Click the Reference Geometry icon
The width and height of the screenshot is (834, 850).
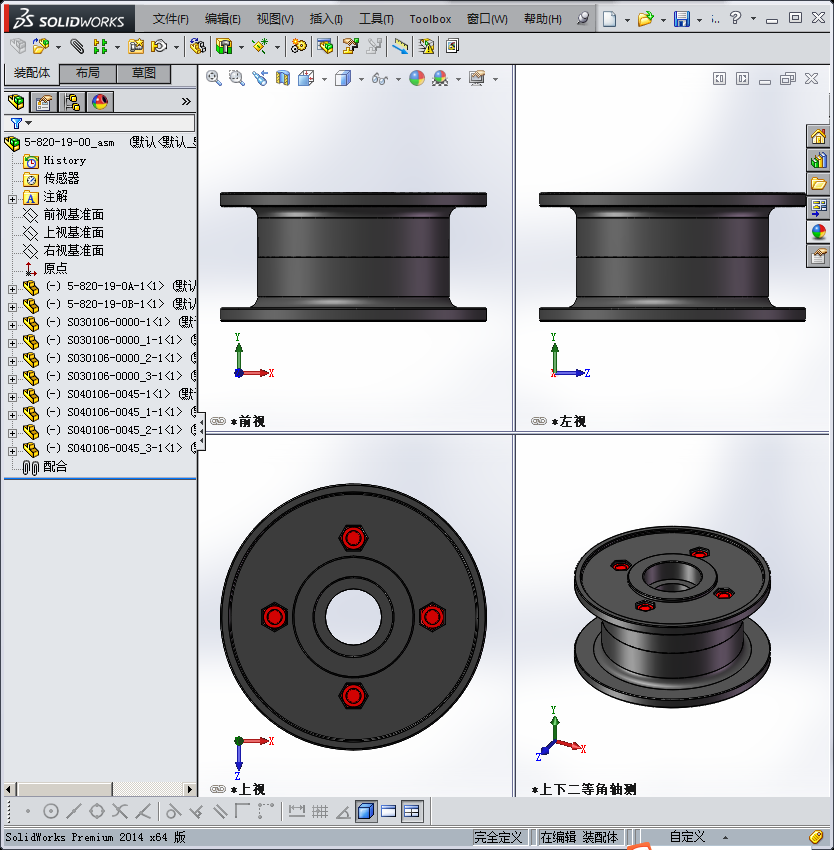260,47
